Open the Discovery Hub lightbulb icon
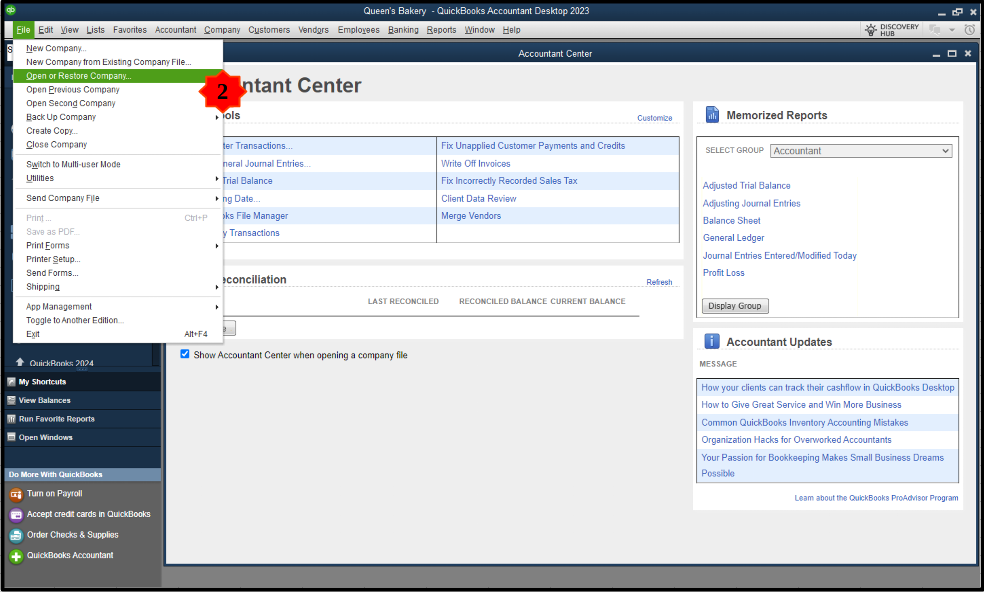984x592 pixels. [870, 30]
